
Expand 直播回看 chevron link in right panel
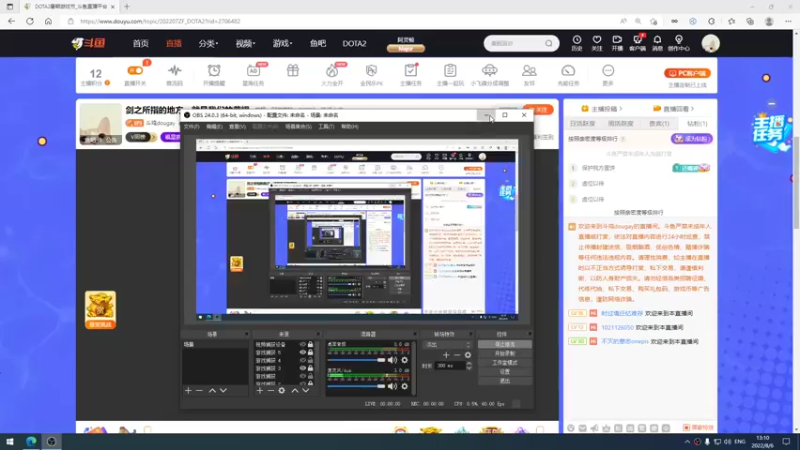click(673, 109)
